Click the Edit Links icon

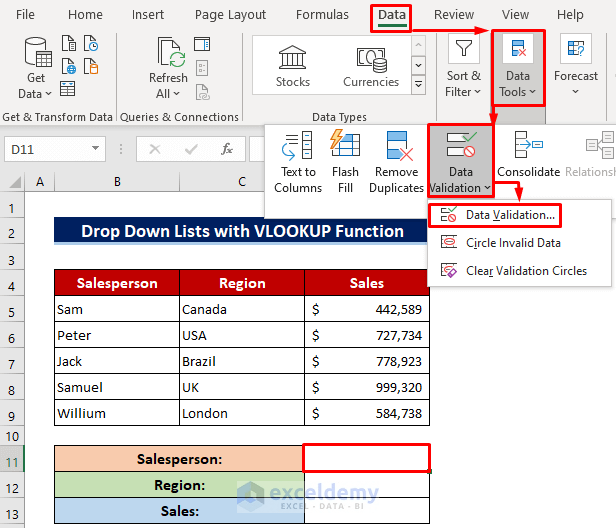point(202,92)
